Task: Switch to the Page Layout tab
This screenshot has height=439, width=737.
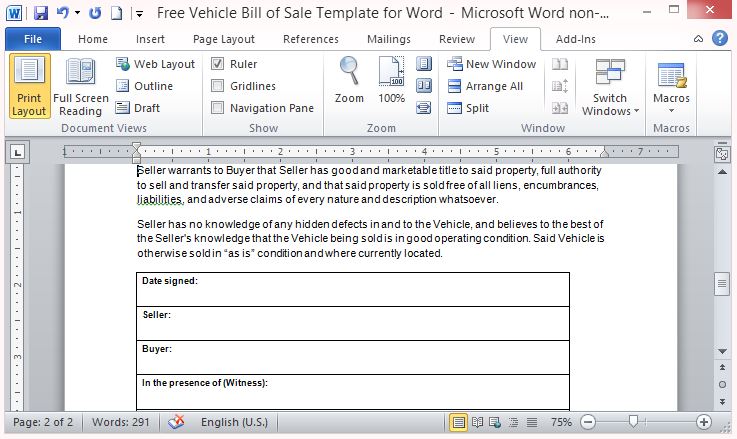Action: [x=223, y=39]
